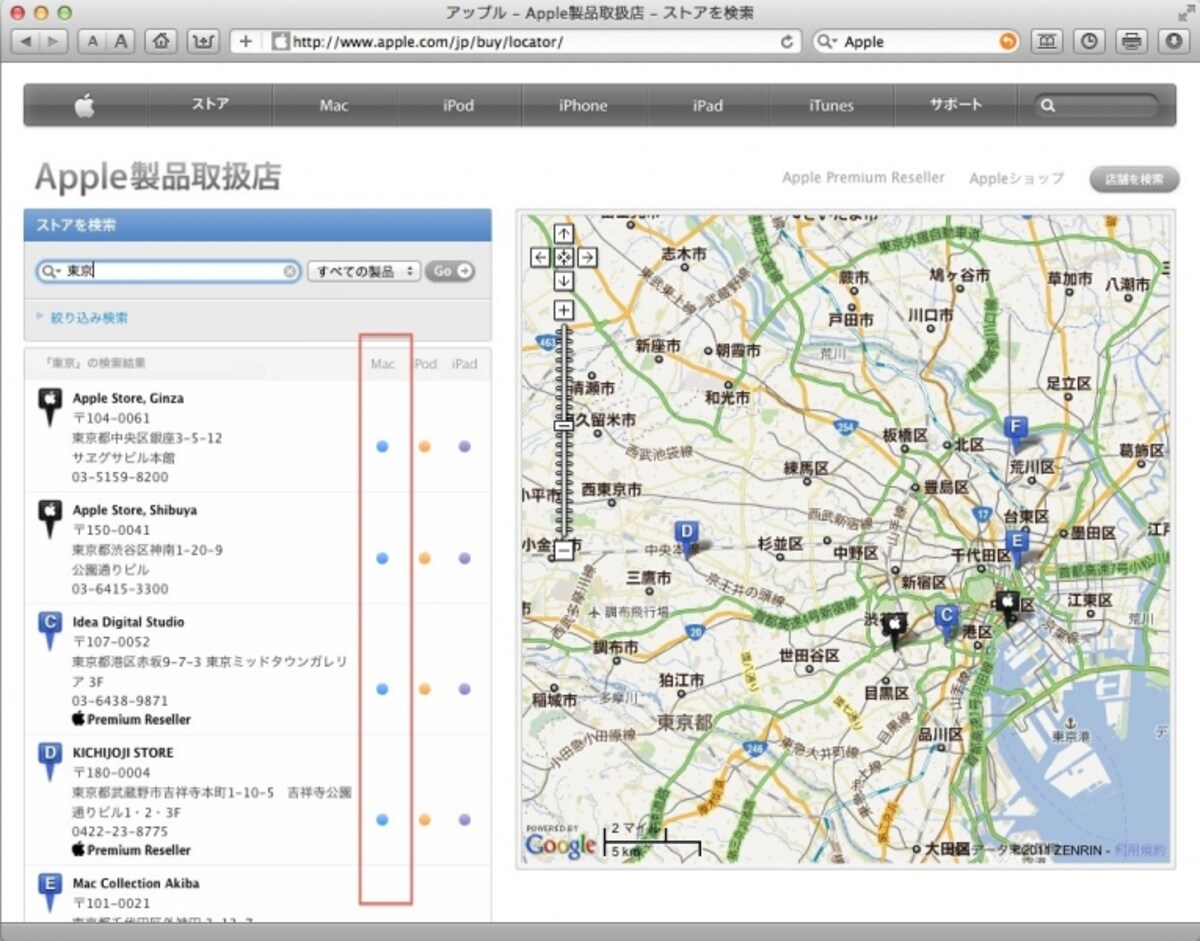The image size is (1200, 941).
Task: Clear the 東京 search field with the x icon
Action: coord(290,271)
